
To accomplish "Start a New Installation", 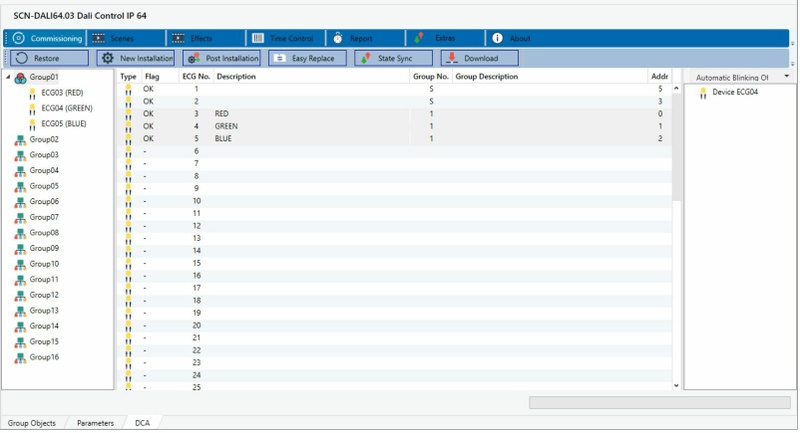I will pos(136,58).
